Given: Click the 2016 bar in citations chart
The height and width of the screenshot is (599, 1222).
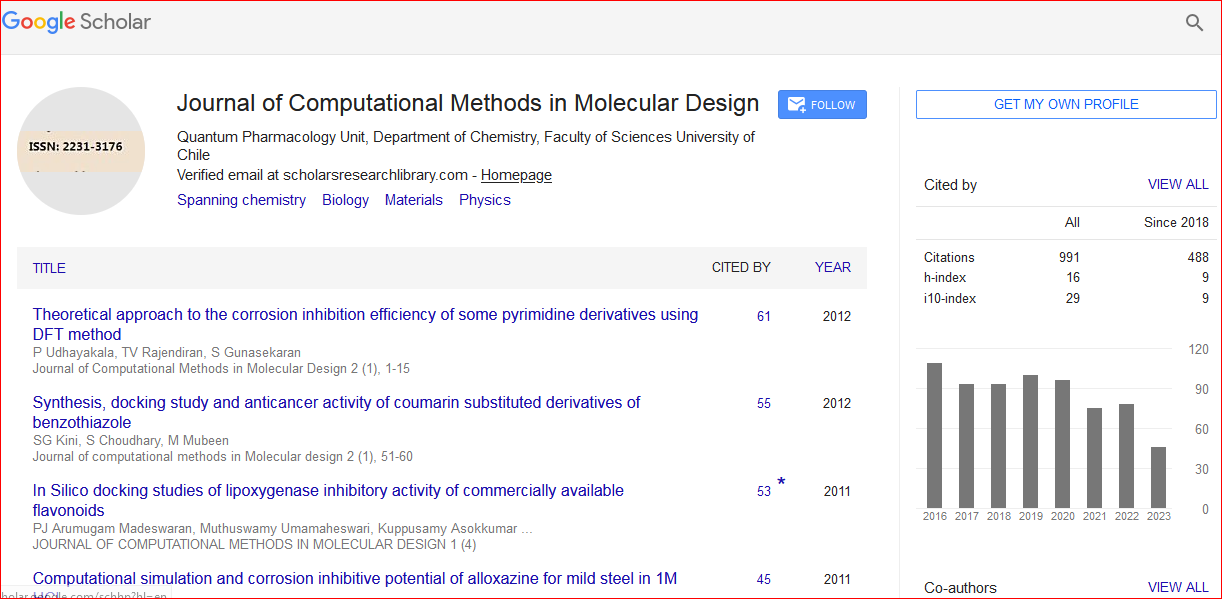Looking at the screenshot, I should [x=934, y=435].
